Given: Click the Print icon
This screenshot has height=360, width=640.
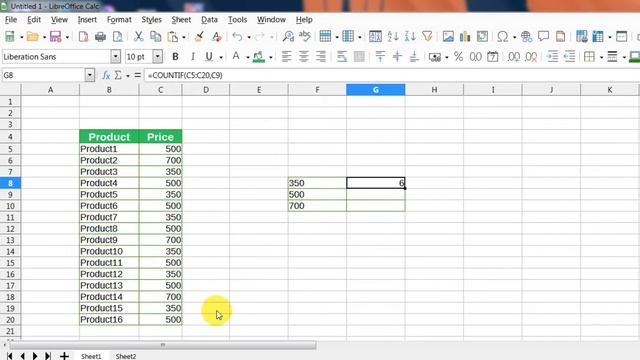Looking at the screenshot, I should pos(100,37).
